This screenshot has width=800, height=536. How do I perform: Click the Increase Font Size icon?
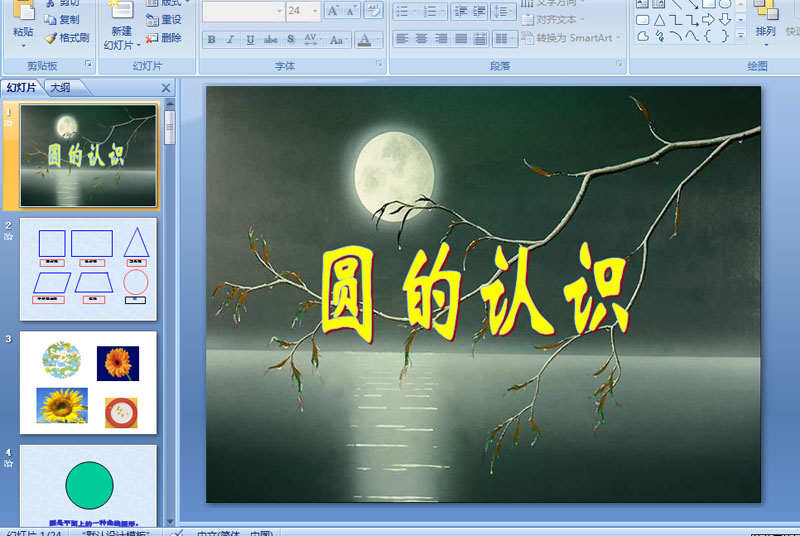tap(333, 11)
